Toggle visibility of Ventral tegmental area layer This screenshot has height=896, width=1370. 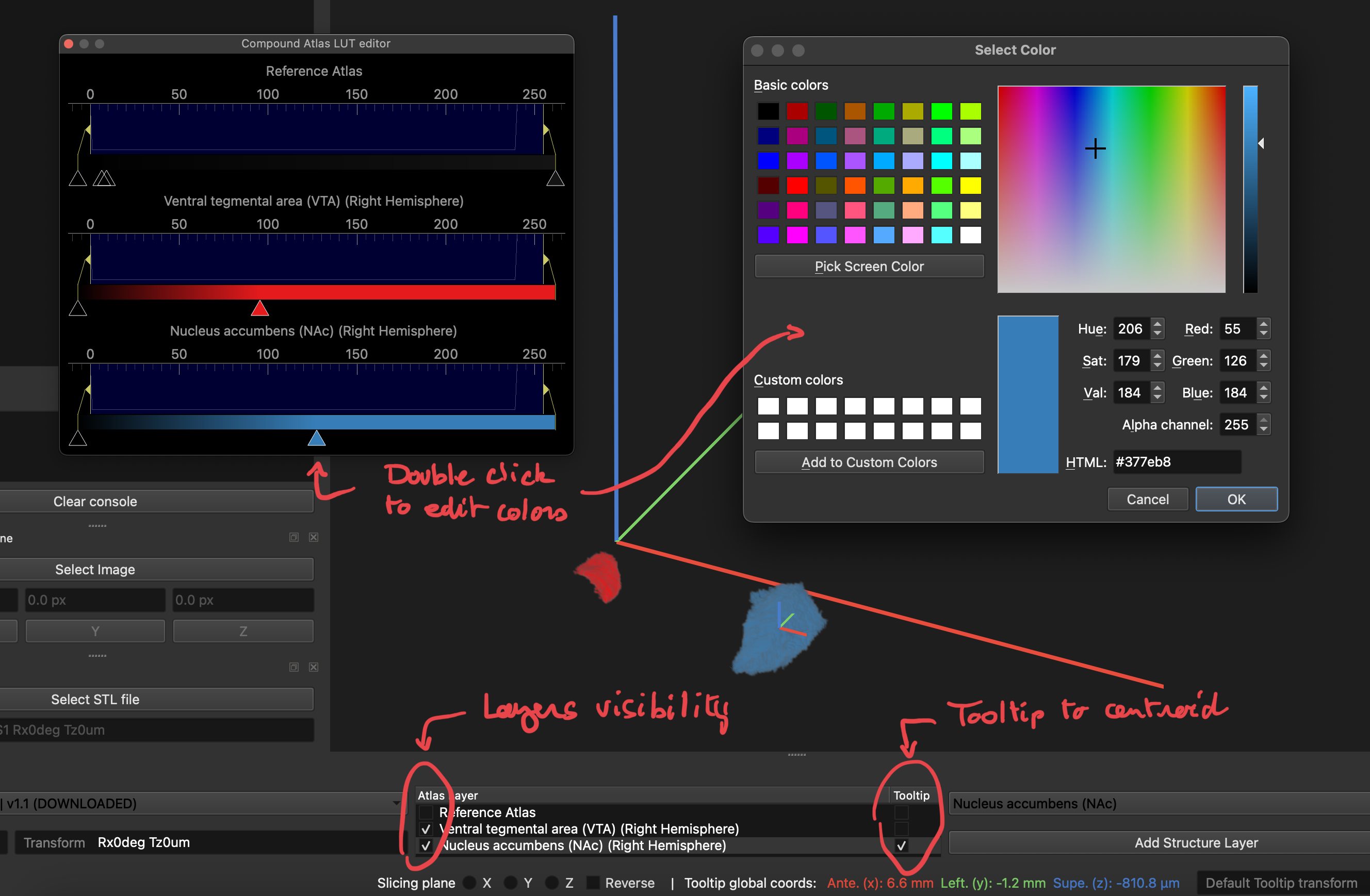[x=426, y=829]
